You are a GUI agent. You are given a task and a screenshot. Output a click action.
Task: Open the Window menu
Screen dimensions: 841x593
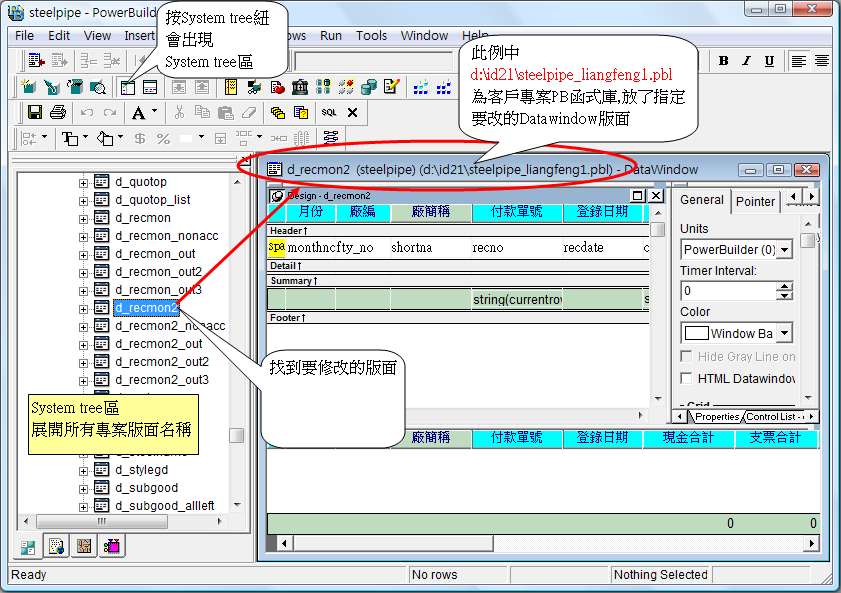click(424, 36)
